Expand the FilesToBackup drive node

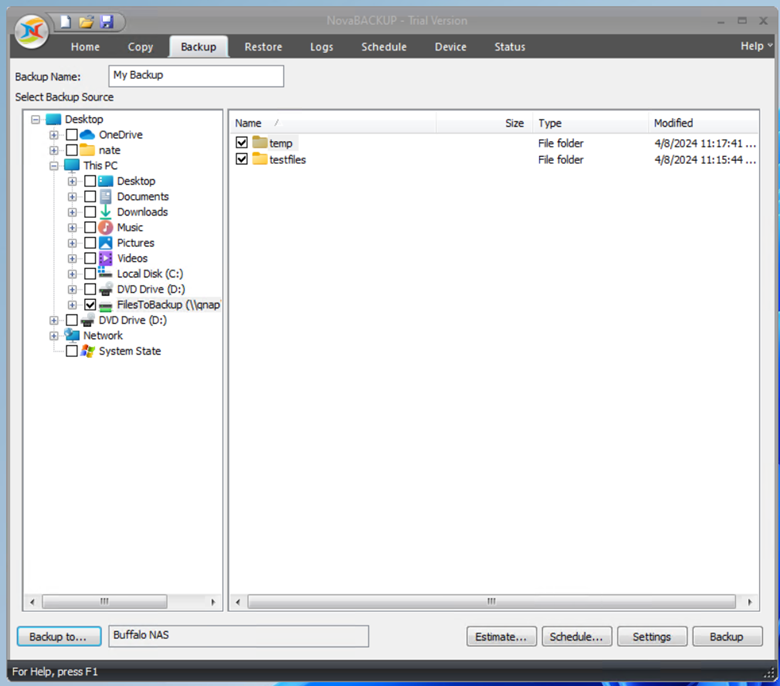(72, 305)
